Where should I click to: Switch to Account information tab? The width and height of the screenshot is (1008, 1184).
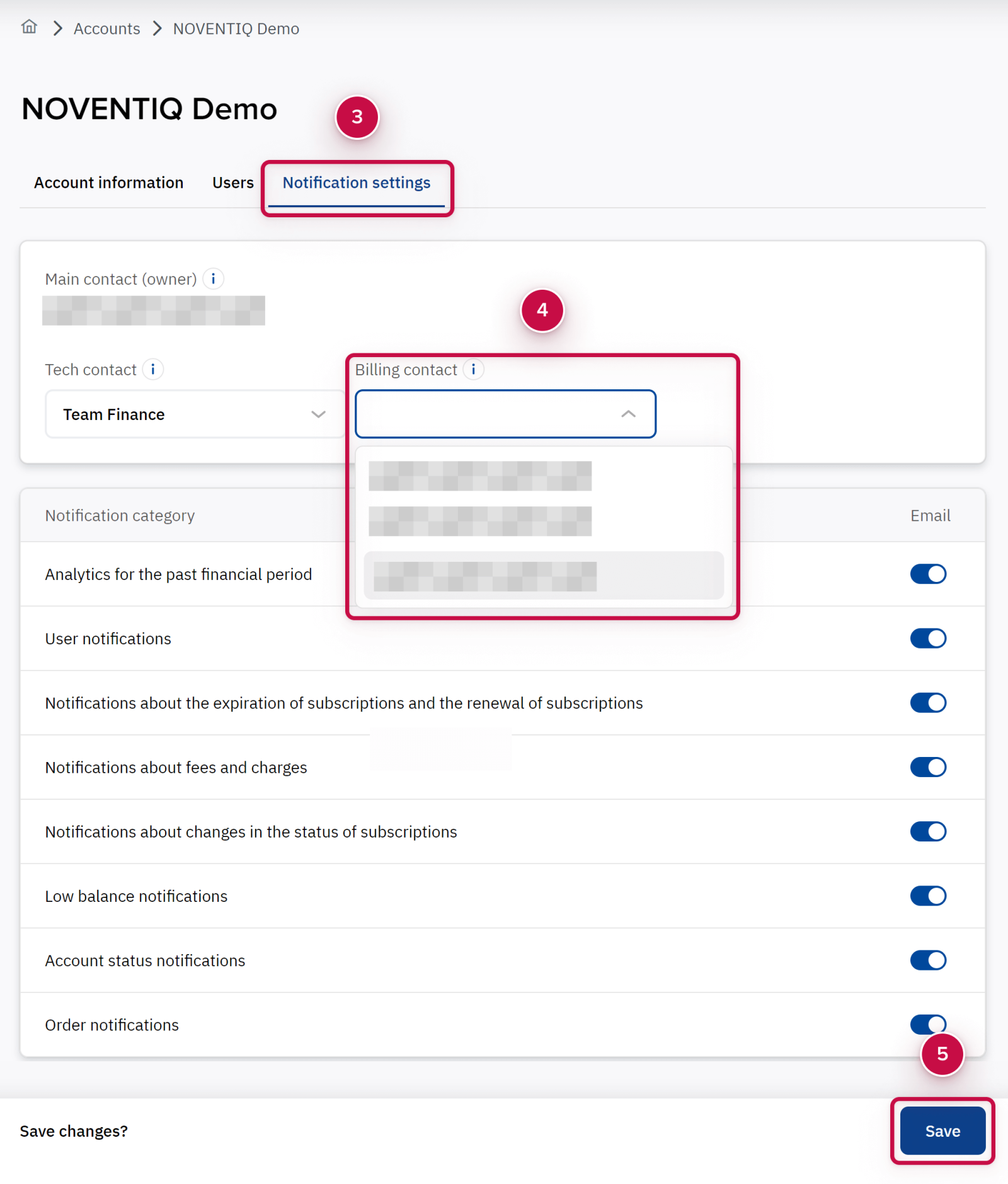pyautogui.click(x=108, y=183)
